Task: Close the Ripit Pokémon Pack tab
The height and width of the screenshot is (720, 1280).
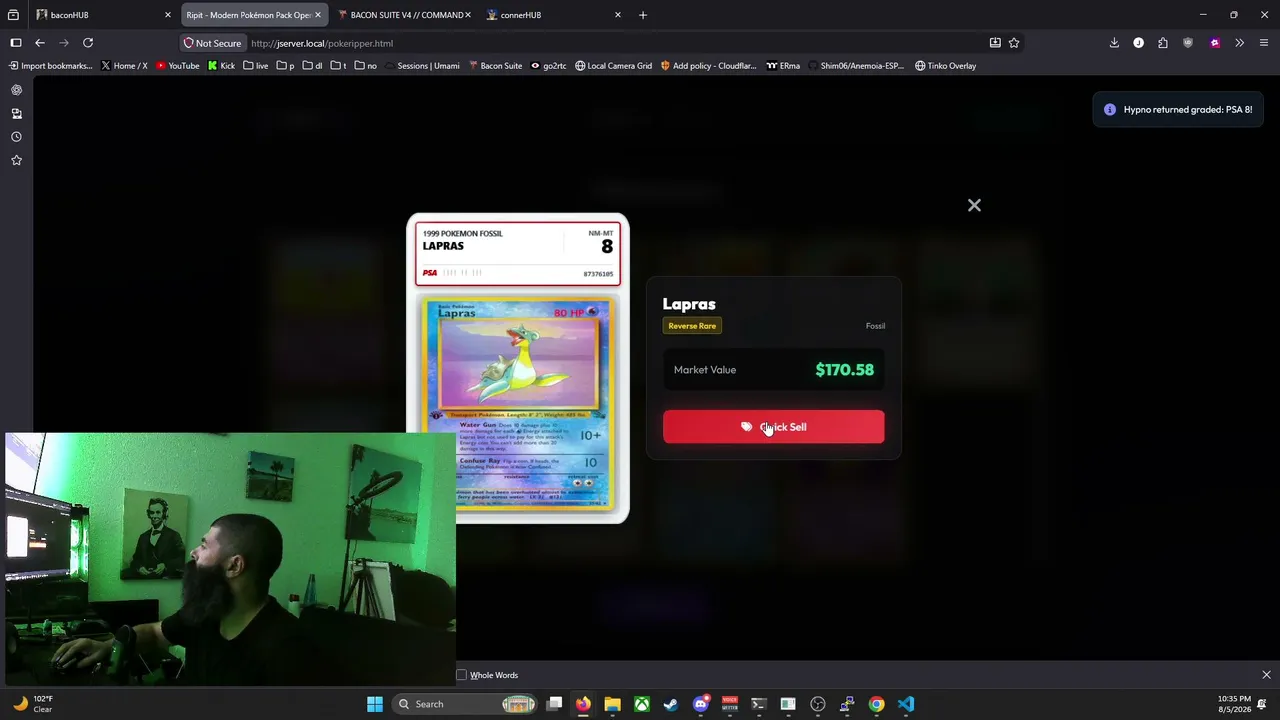Action: 318,15
